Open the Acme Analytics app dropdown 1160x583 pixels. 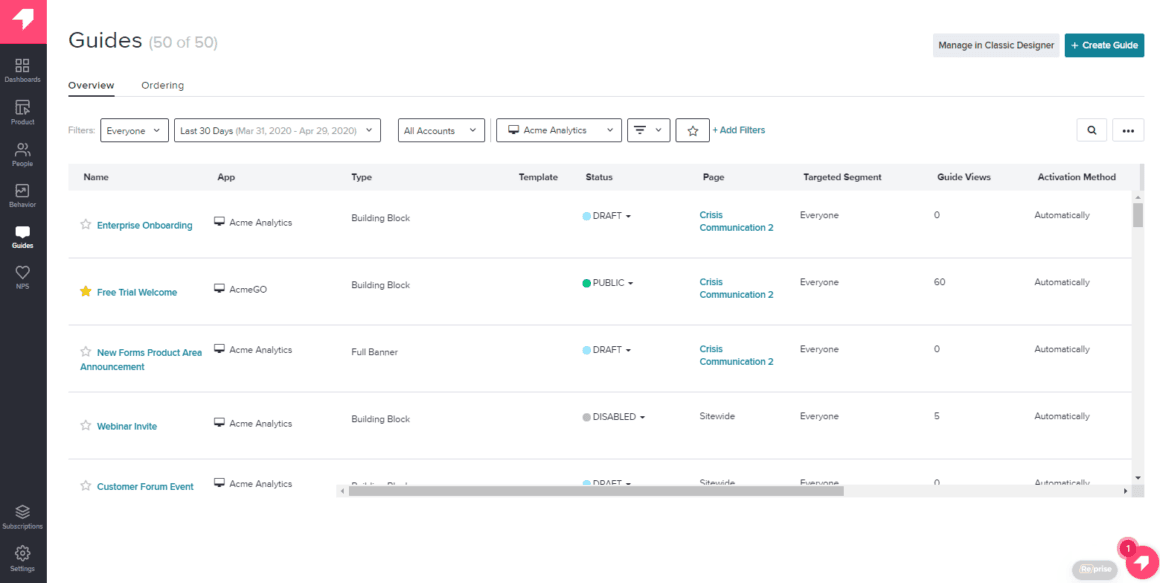(559, 130)
